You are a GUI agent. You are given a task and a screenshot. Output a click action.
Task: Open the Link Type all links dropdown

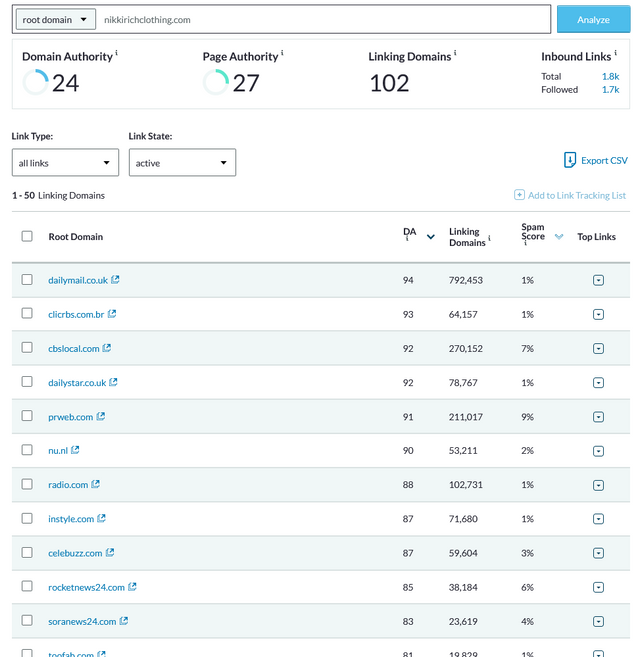click(65, 163)
